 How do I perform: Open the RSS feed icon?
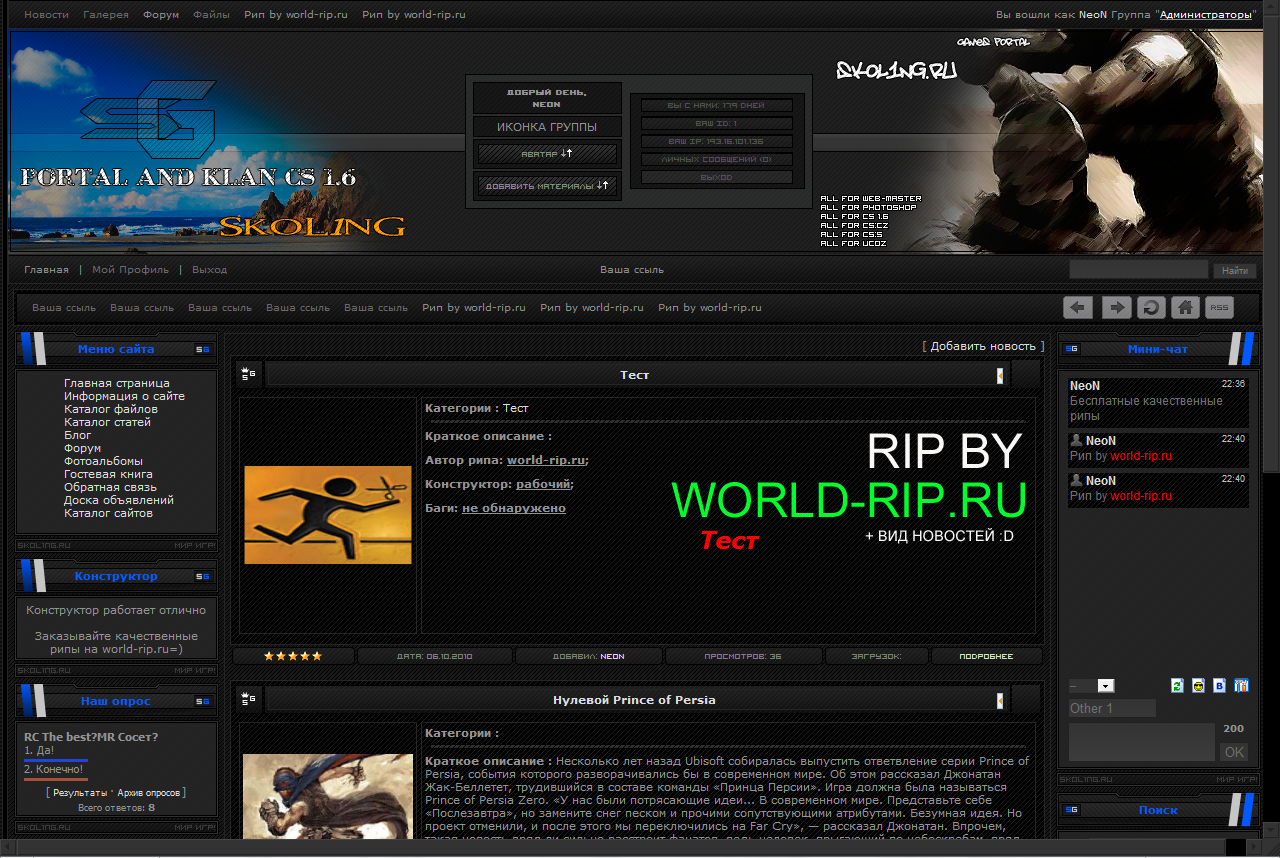coord(1219,307)
